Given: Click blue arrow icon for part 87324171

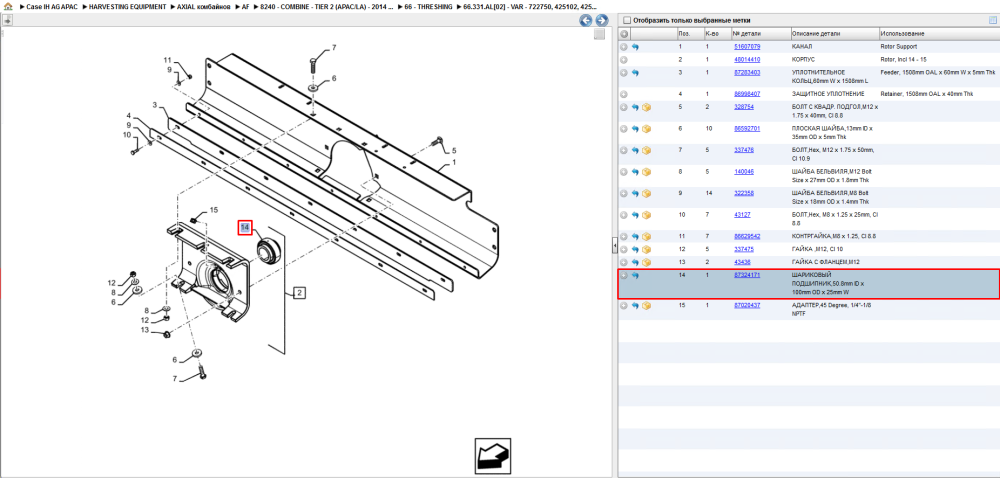Looking at the screenshot, I should coord(635,275).
